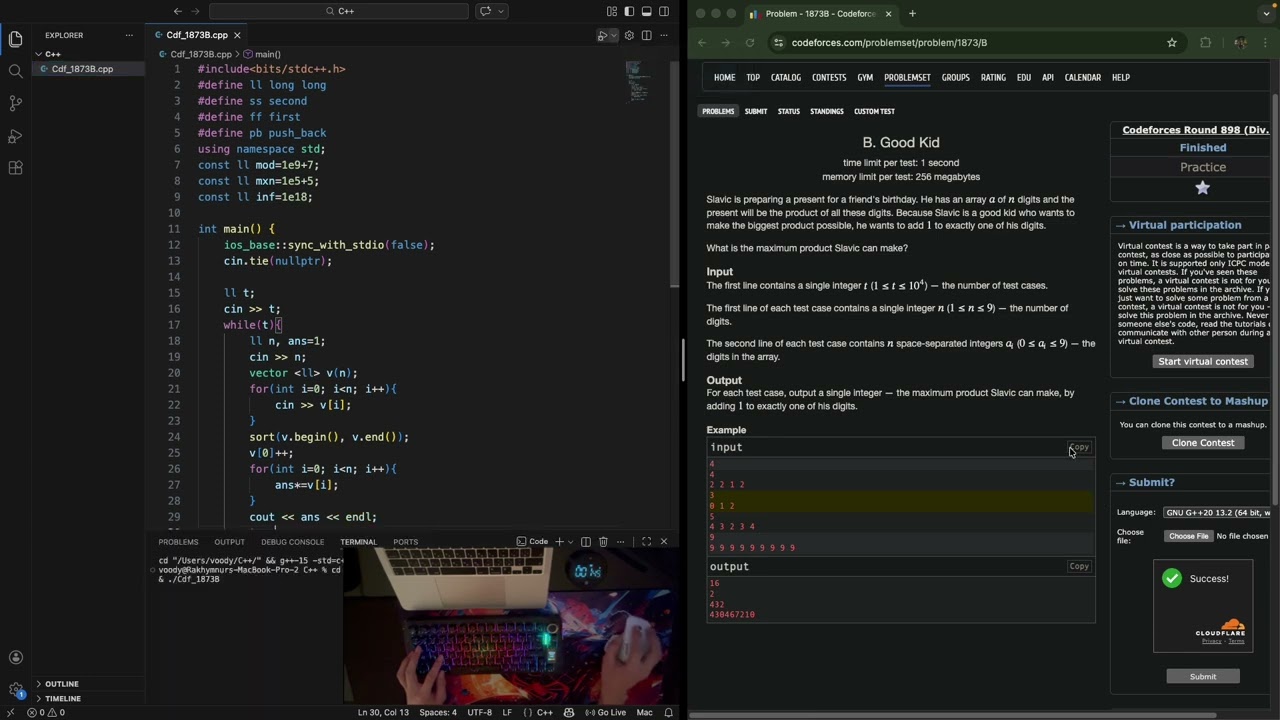Open Problemset in Codeforces menu
This screenshot has height=720, width=1280.
pyautogui.click(x=907, y=77)
